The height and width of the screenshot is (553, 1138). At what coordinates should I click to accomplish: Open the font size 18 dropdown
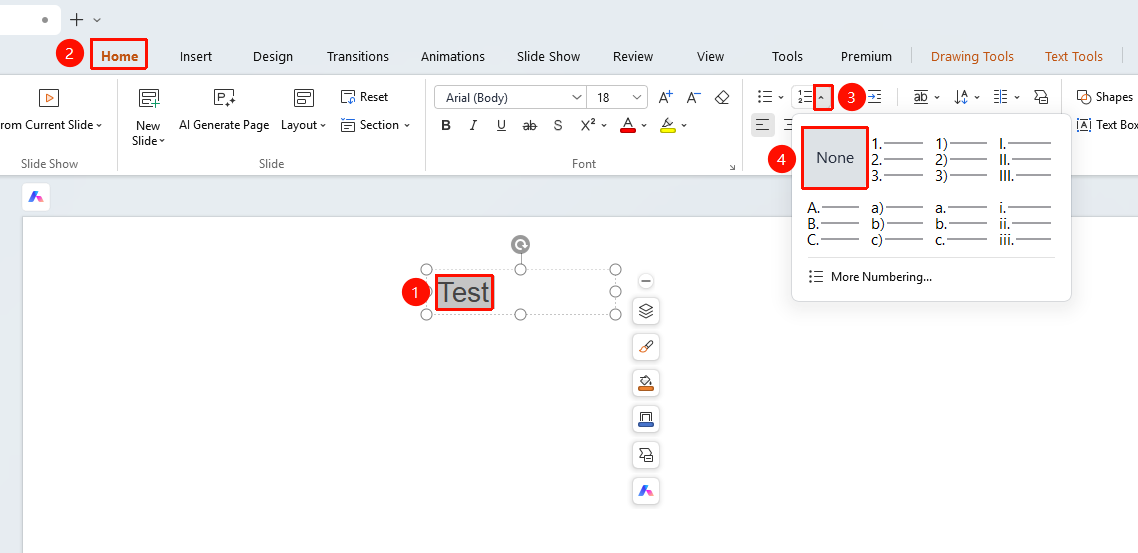click(638, 97)
